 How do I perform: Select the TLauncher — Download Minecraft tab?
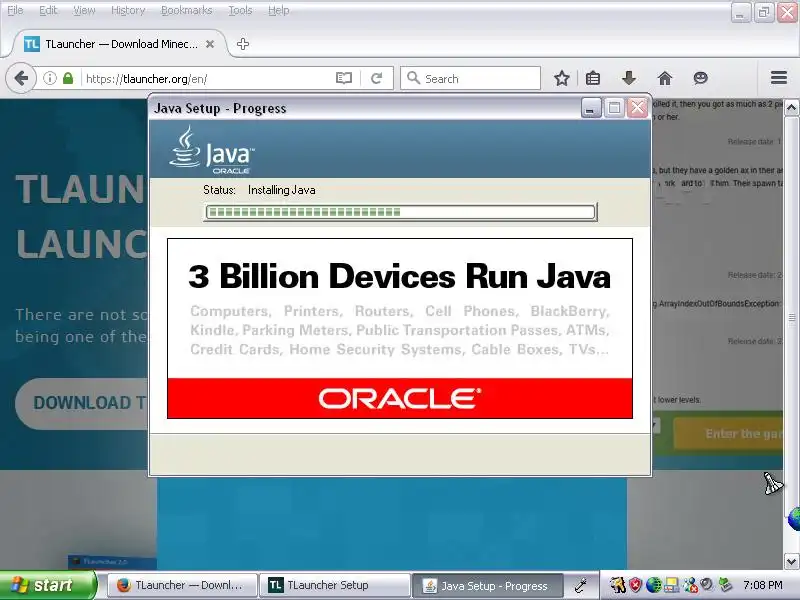[x=118, y=44]
